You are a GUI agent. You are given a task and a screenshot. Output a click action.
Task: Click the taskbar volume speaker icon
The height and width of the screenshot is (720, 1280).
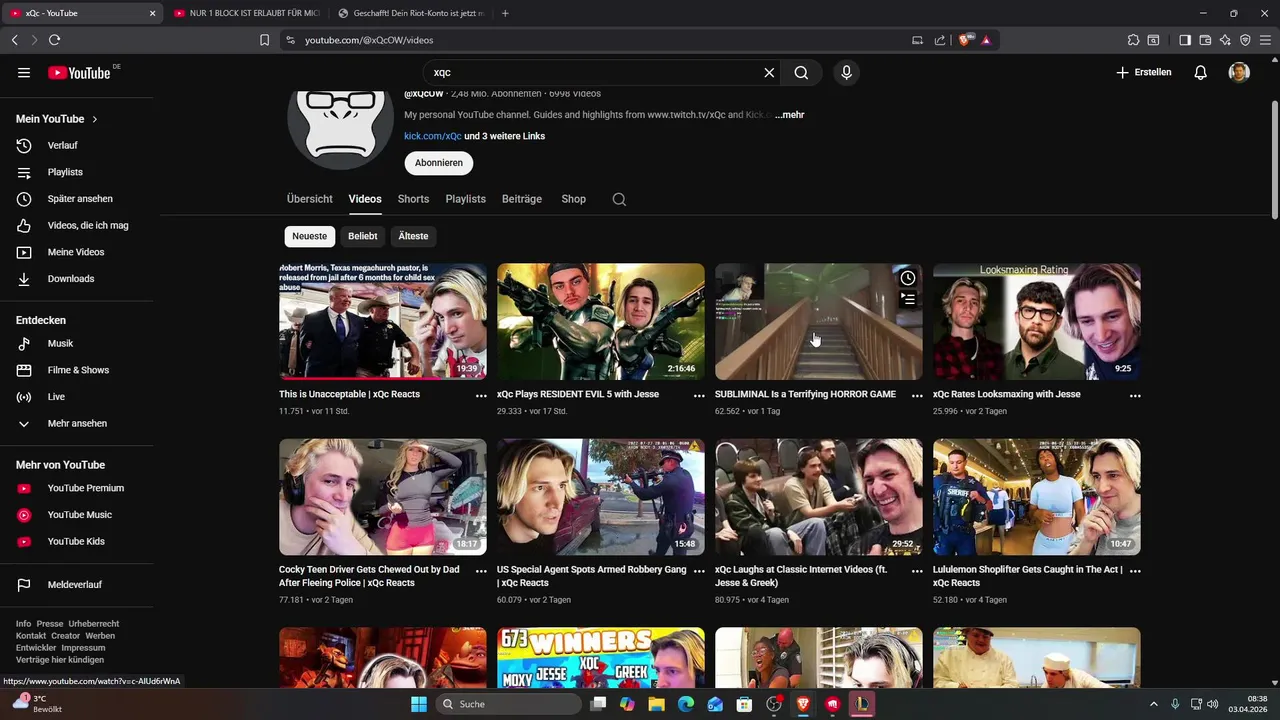(x=1213, y=704)
